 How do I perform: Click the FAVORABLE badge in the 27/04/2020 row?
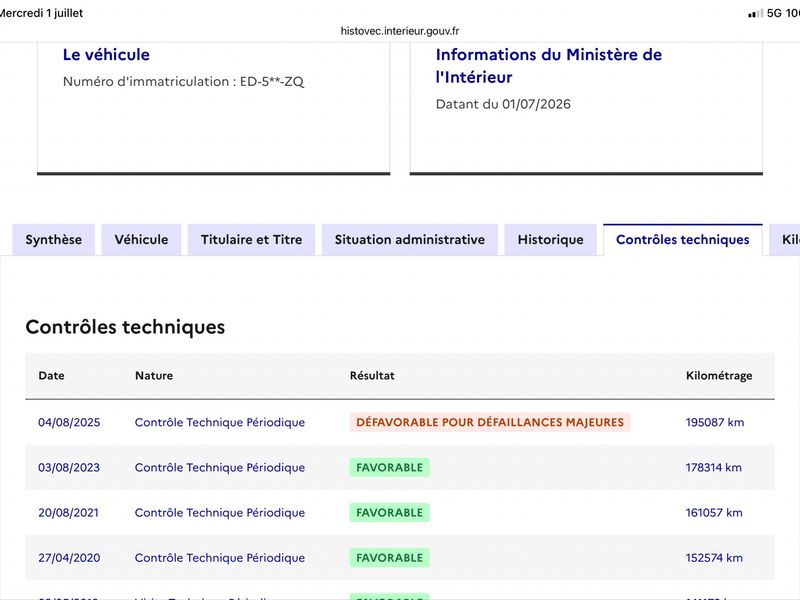tap(390, 558)
